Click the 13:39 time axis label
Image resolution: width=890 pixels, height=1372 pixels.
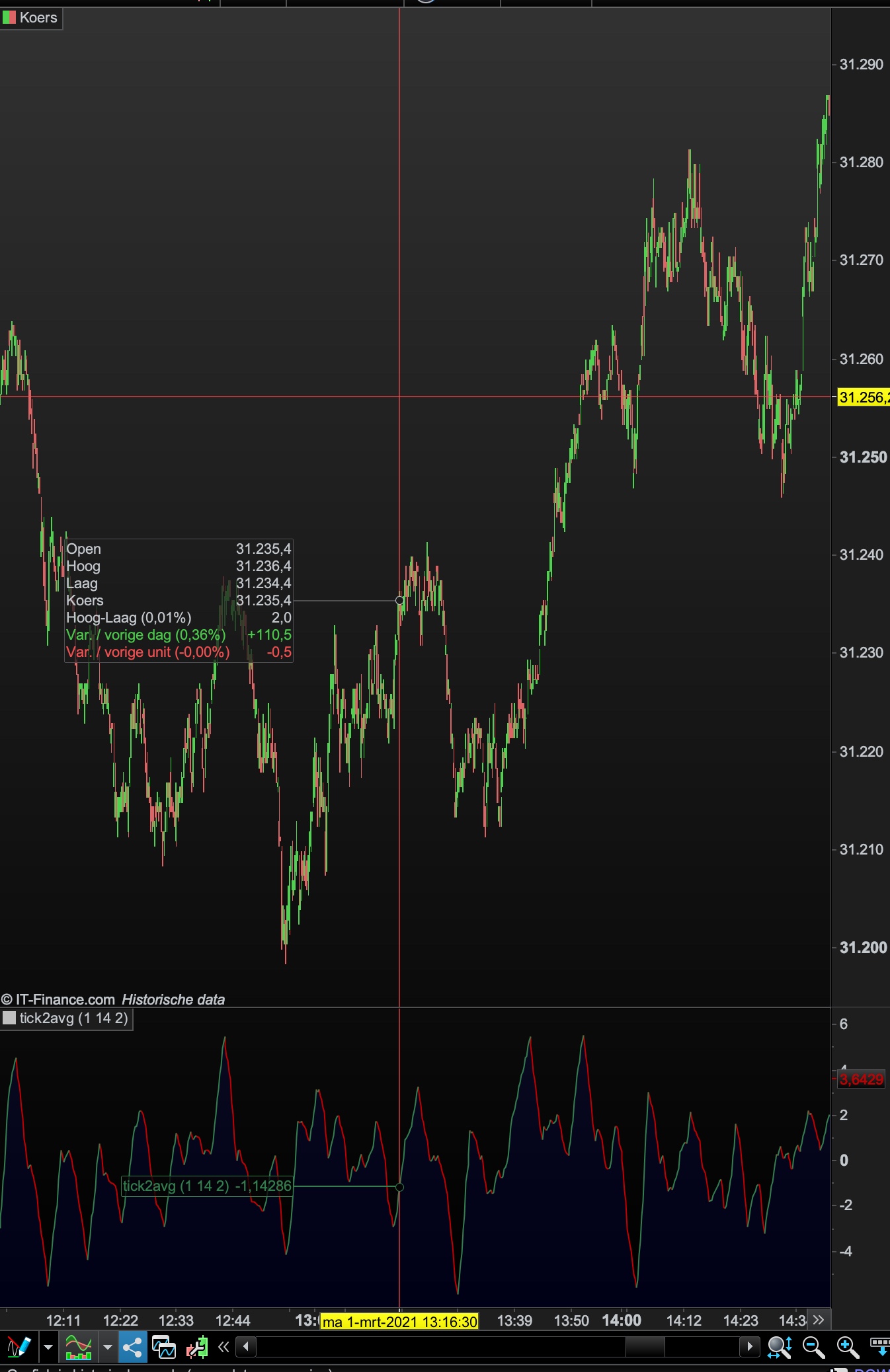click(514, 1320)
